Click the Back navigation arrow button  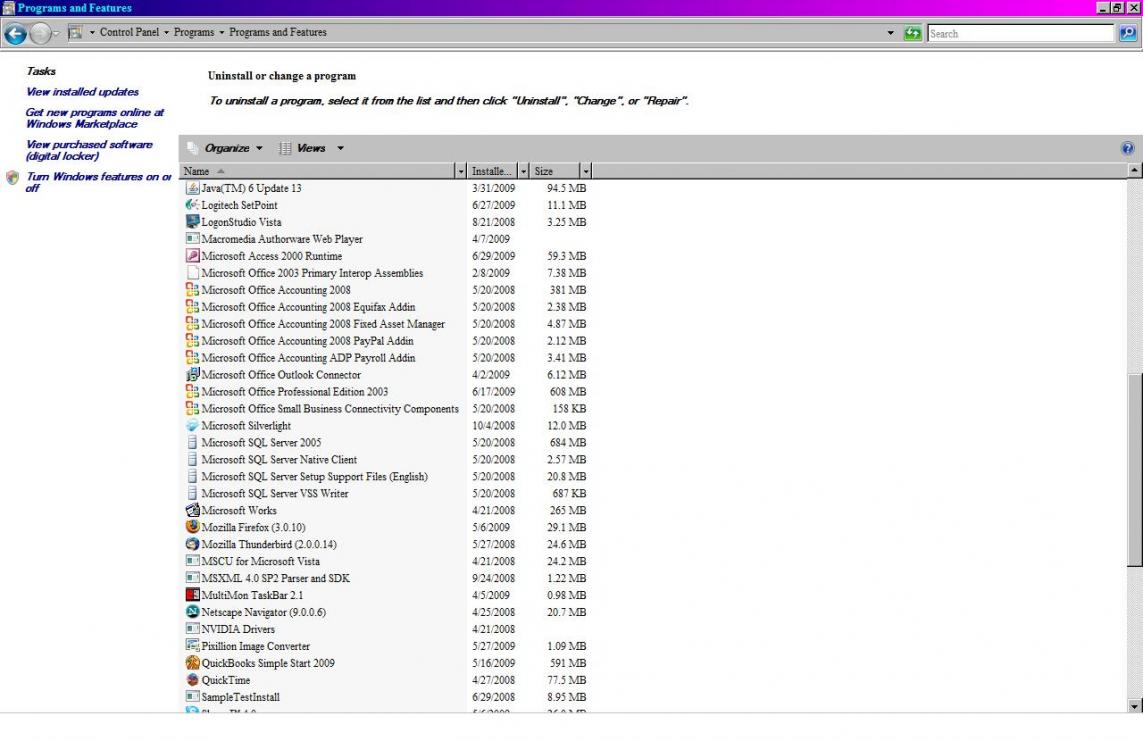[x=15, y=34]
